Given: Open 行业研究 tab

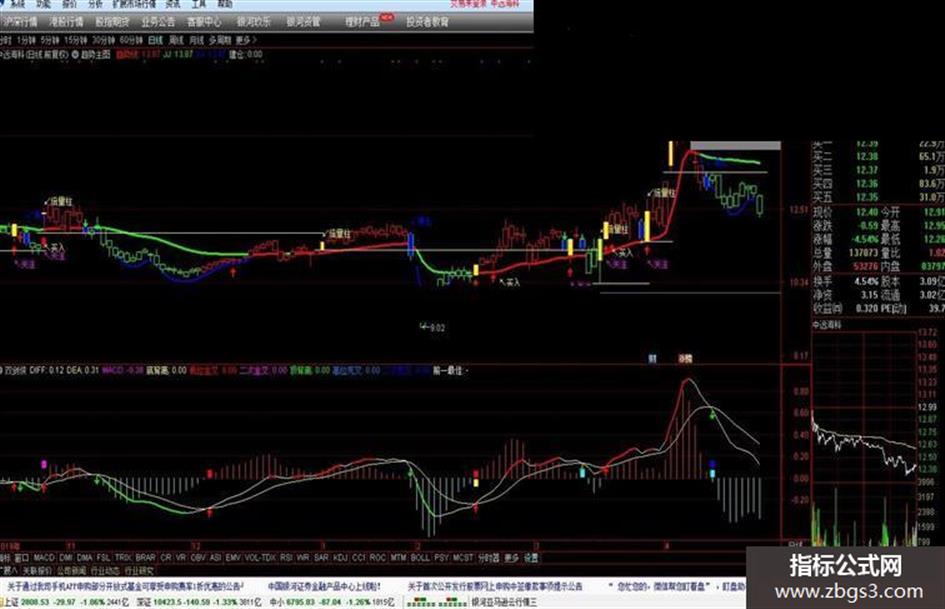Looking at the screenshot, I should (139, 570).
